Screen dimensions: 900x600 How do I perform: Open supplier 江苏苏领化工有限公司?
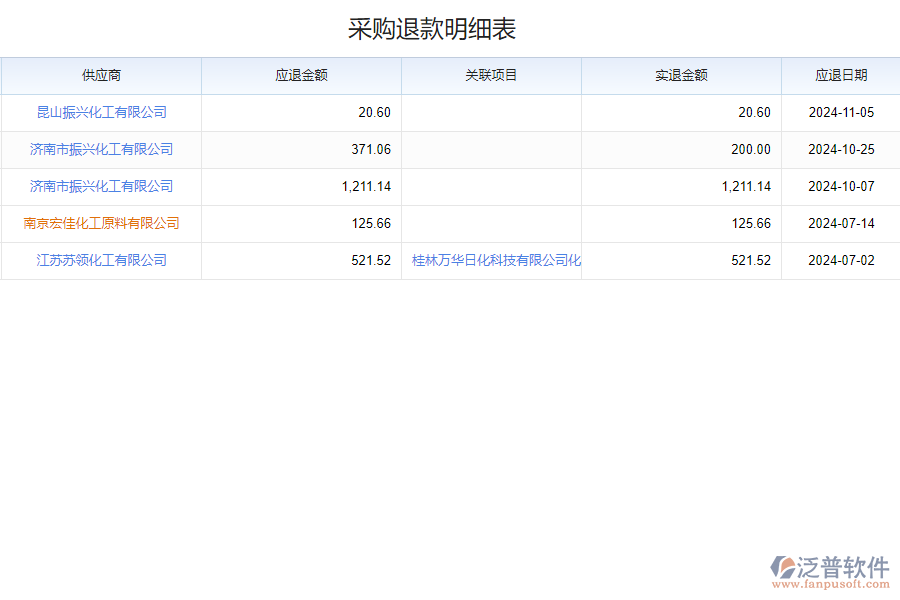102,260
